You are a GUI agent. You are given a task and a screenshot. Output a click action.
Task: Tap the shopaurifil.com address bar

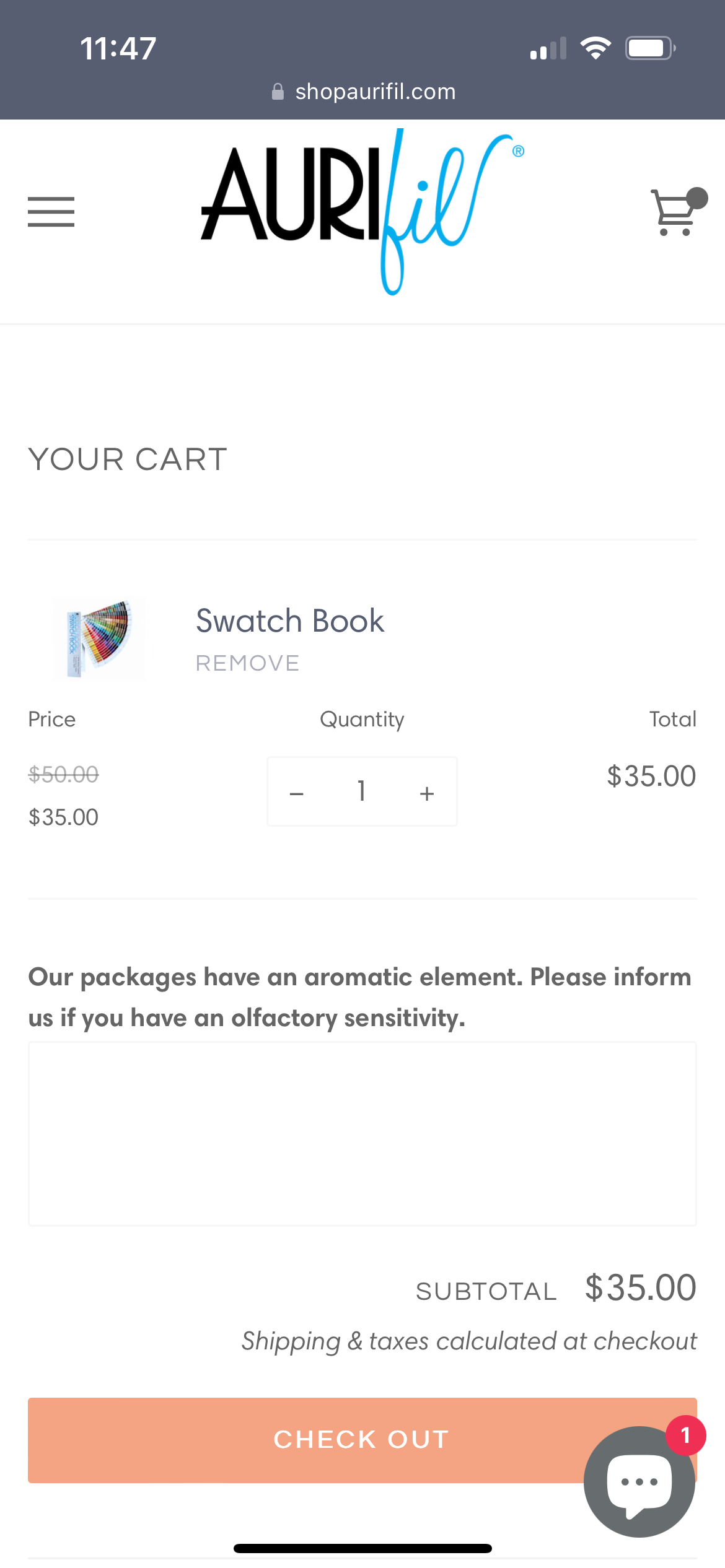pos(375,92)
